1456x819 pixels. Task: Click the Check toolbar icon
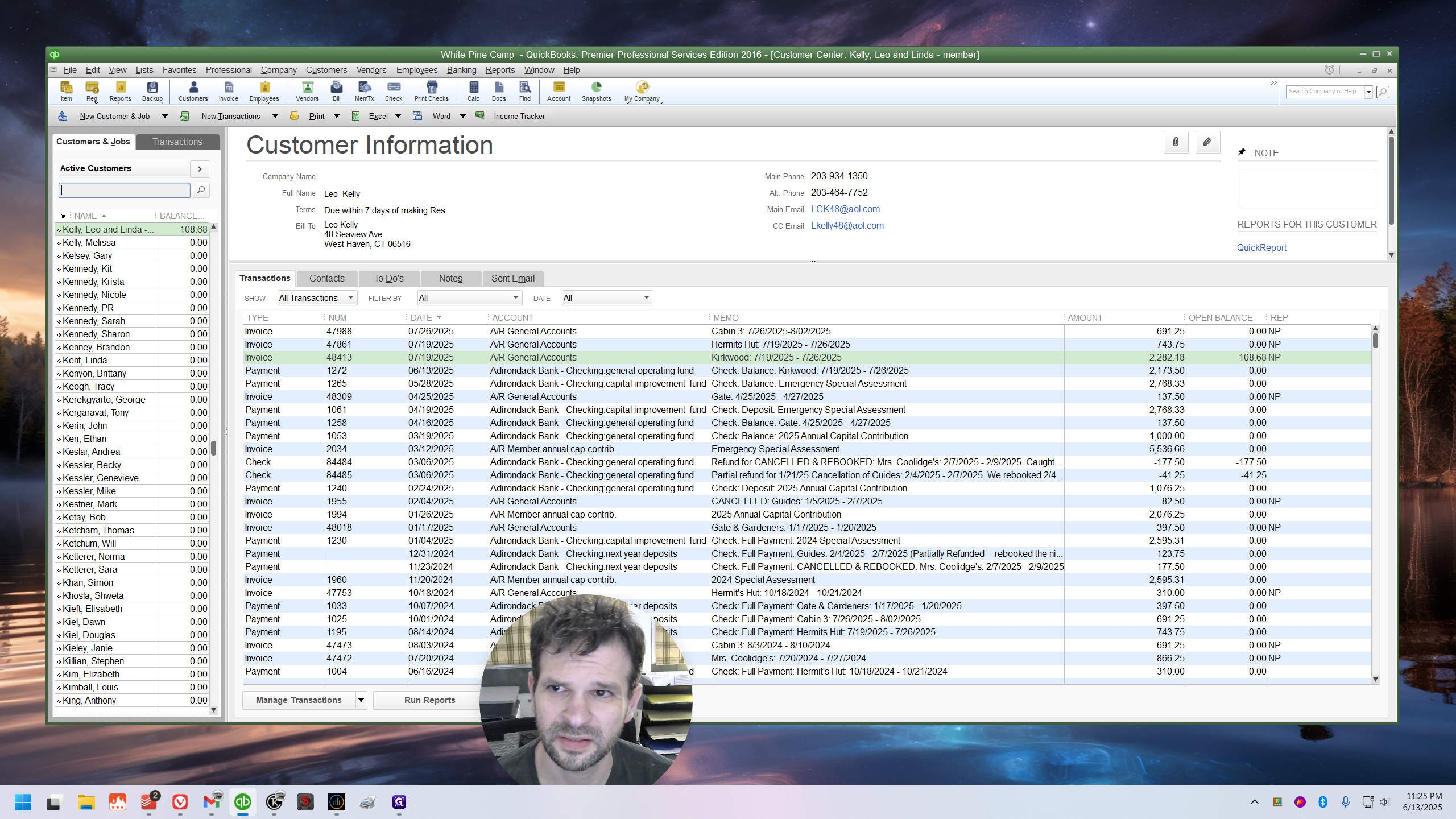click(394, 91)
